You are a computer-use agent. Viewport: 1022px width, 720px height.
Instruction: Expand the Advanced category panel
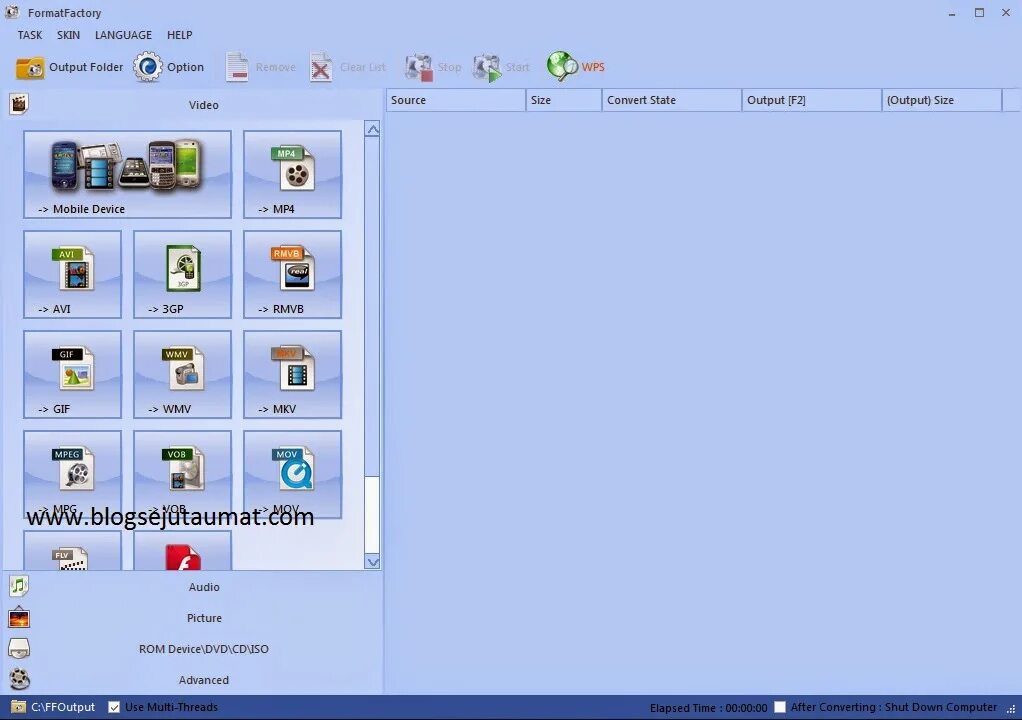coord(193,680)
